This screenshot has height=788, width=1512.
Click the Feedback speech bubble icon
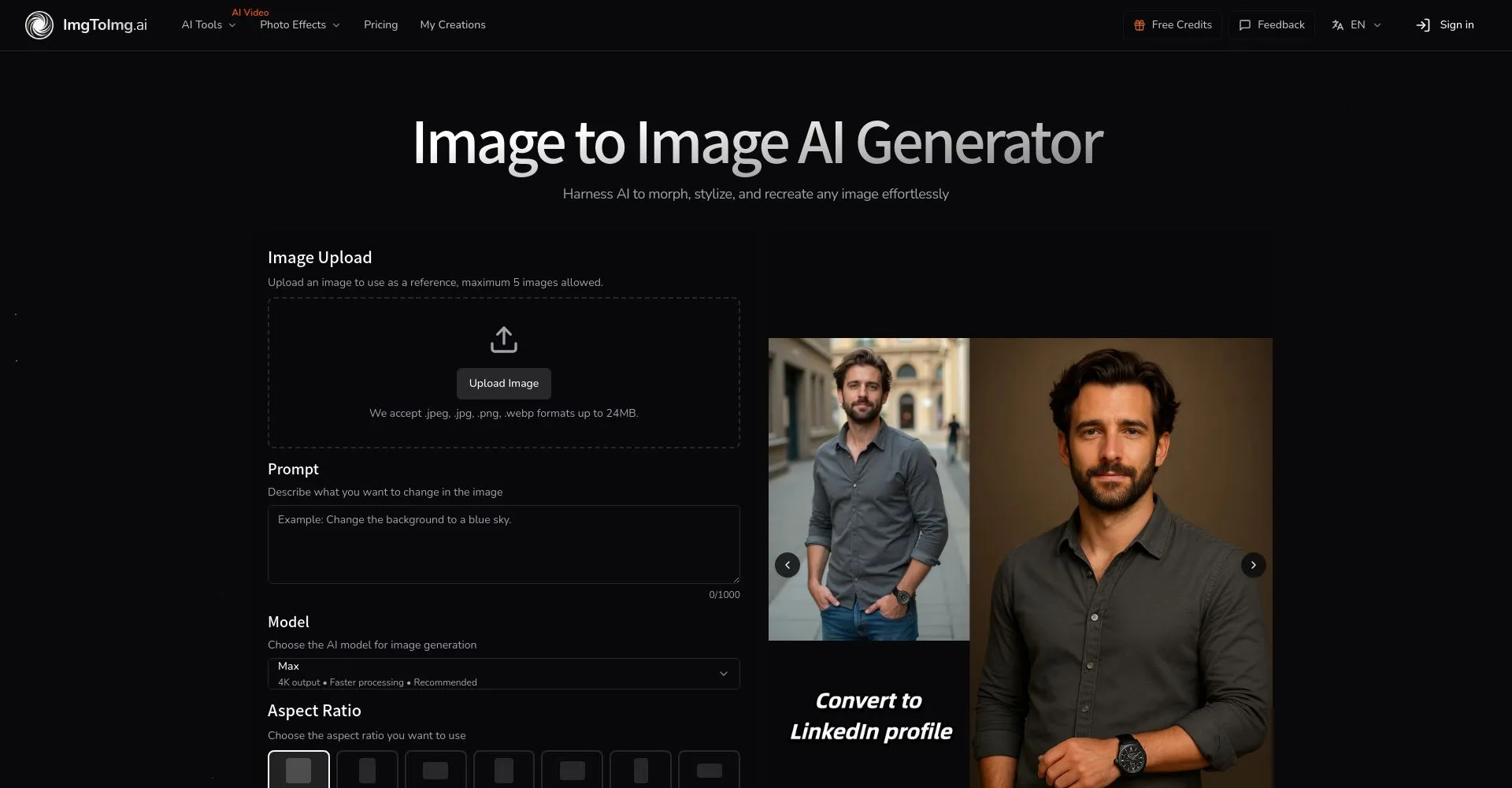tap(1244, 24)
